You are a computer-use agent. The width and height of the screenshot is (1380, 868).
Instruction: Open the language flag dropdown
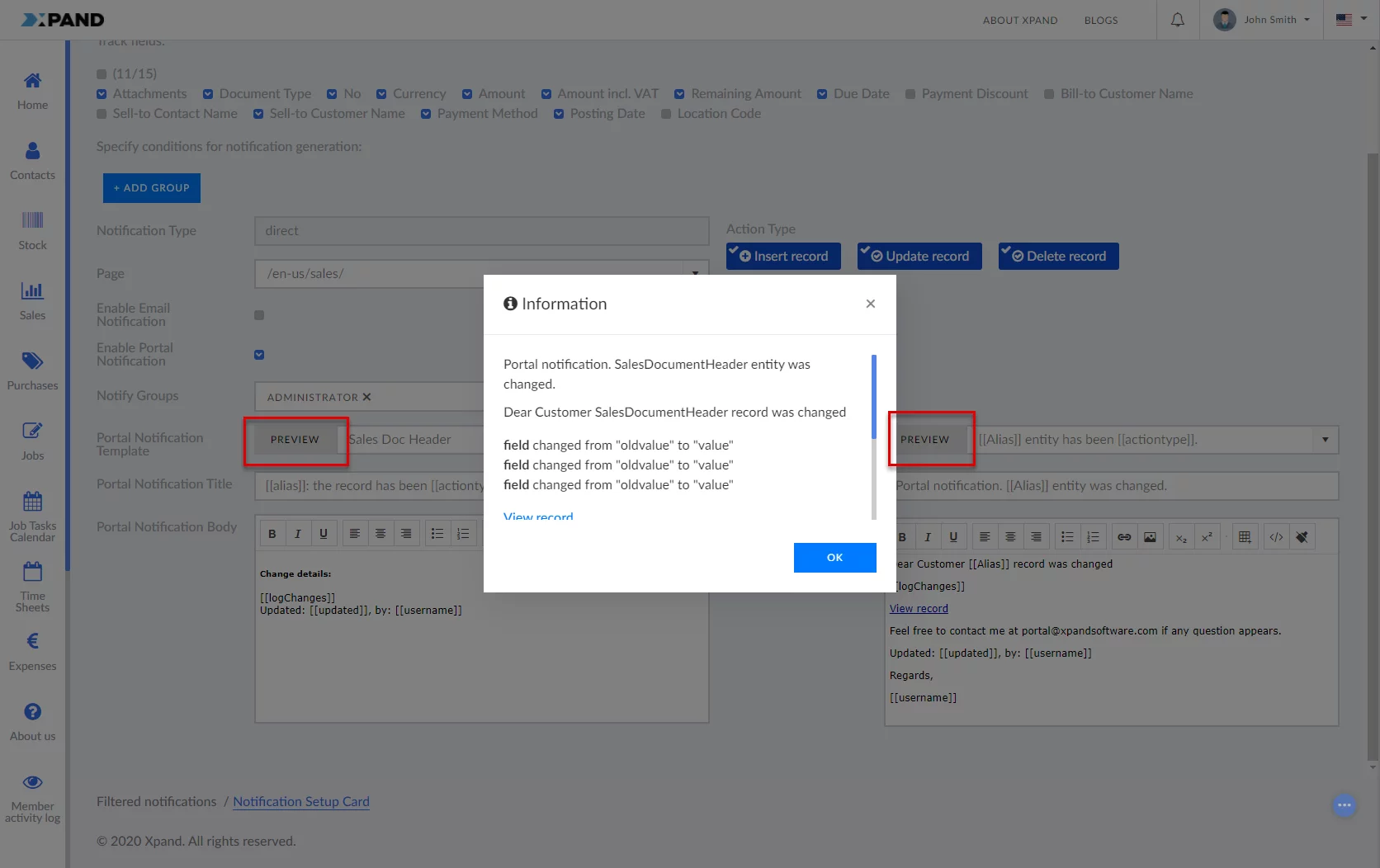(x=1351, y=20)
